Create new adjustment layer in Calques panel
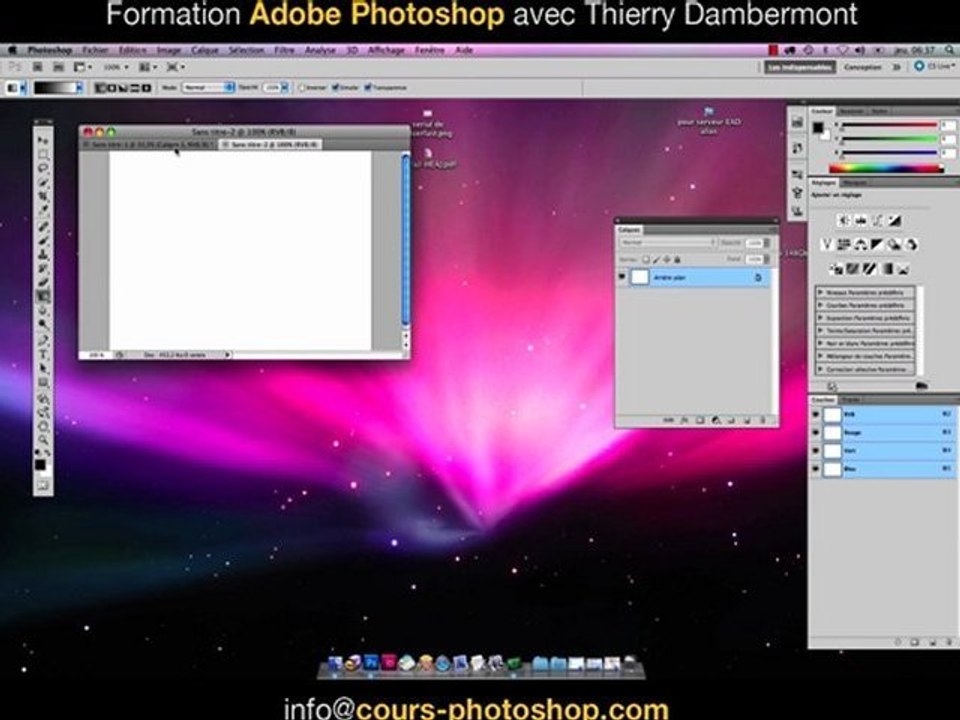This screenshot has width=960, height=720. tap(715, 421)
